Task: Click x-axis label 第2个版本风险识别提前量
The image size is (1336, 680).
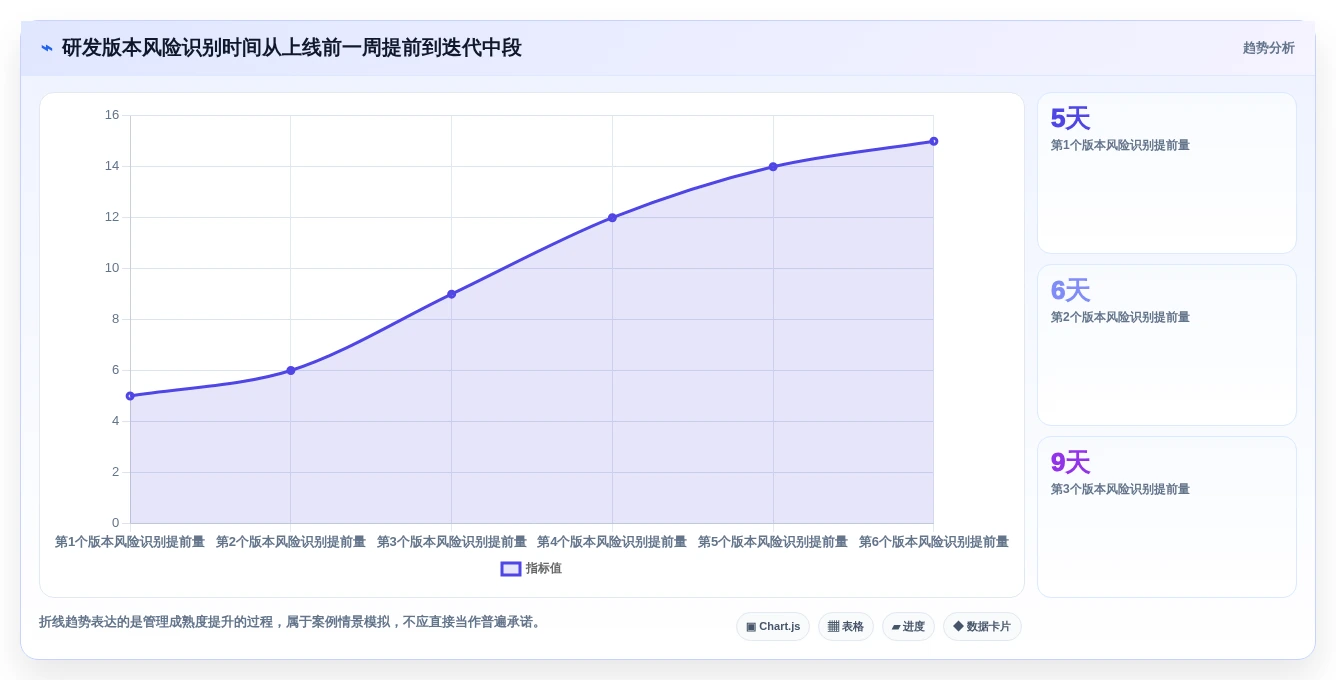Action: [291, 542]
